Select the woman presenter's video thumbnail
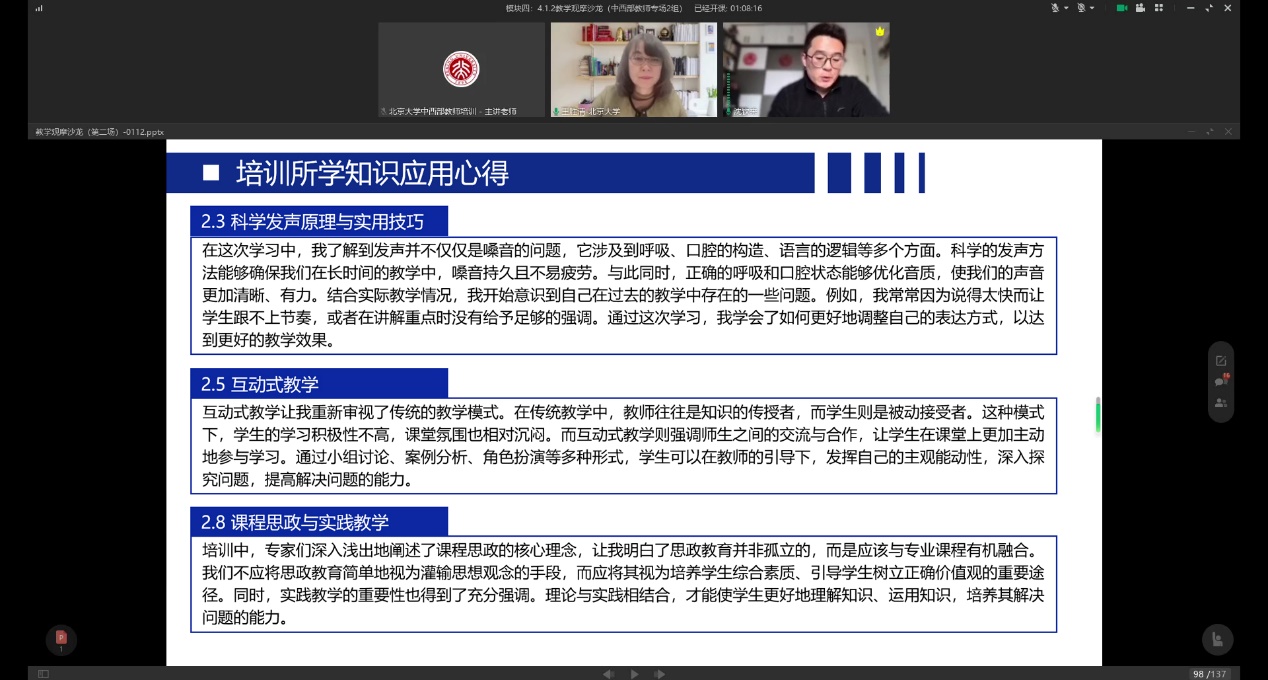Screen dimensions: 1268x680 click(x=633, y=70)
